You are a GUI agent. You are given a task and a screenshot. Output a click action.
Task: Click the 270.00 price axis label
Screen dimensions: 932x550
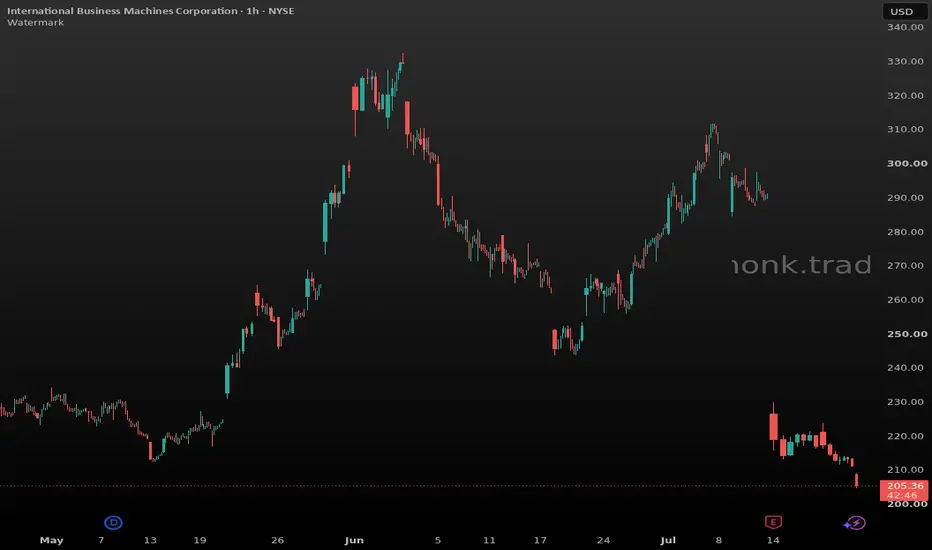905,266
